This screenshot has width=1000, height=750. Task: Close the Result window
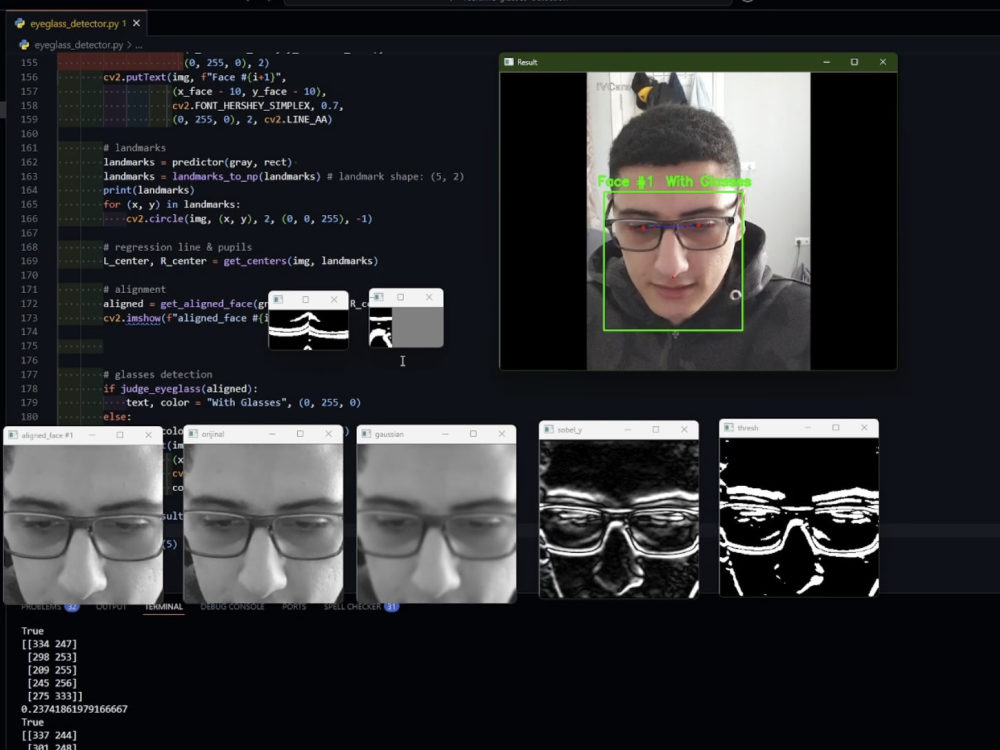click(x=883, y=62)
